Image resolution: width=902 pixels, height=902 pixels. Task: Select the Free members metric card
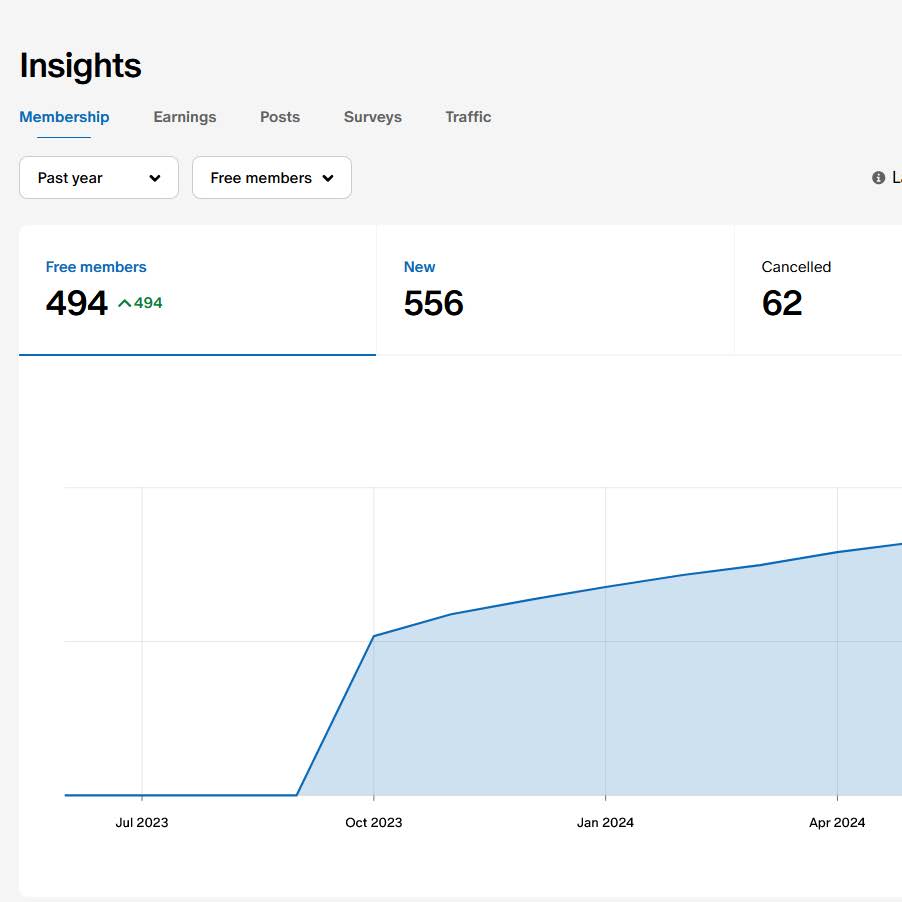[197, 290]
